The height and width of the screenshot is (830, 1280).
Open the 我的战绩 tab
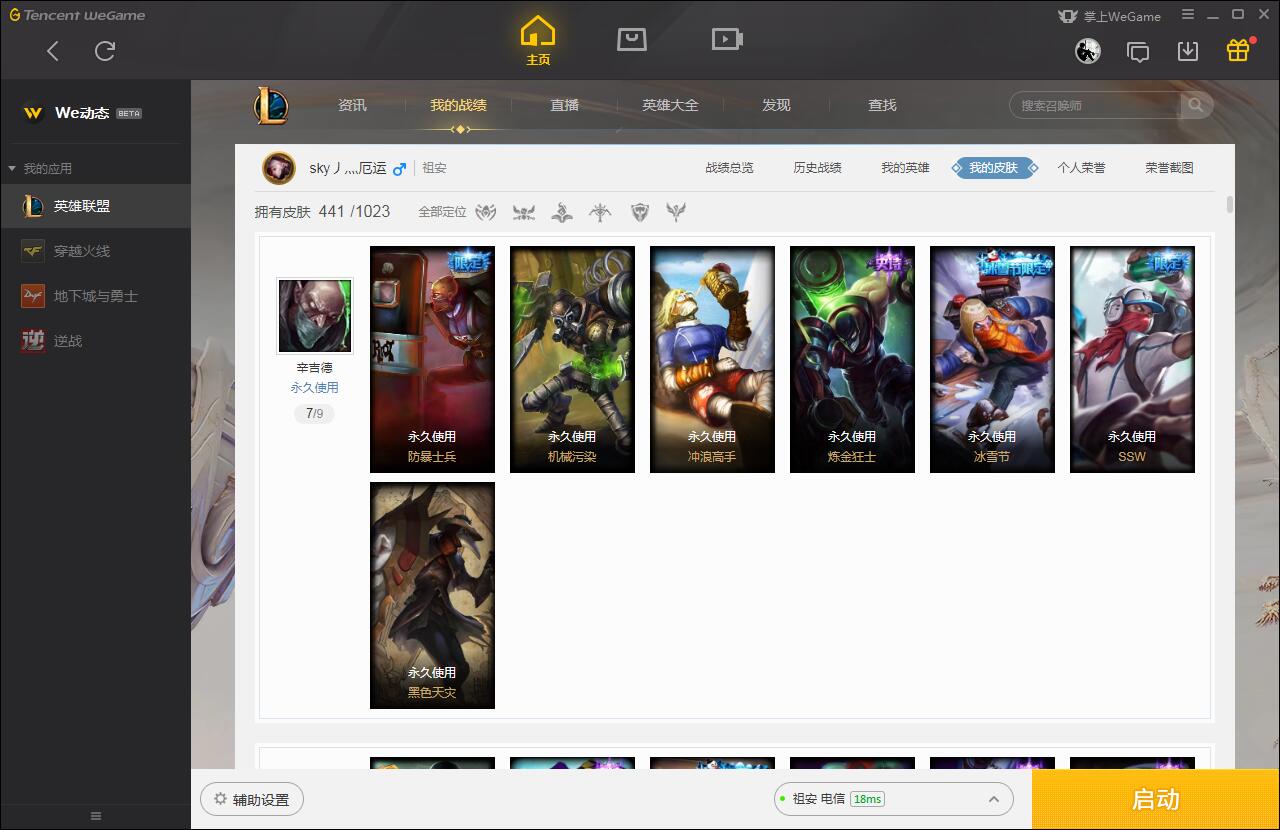[458, 105]
